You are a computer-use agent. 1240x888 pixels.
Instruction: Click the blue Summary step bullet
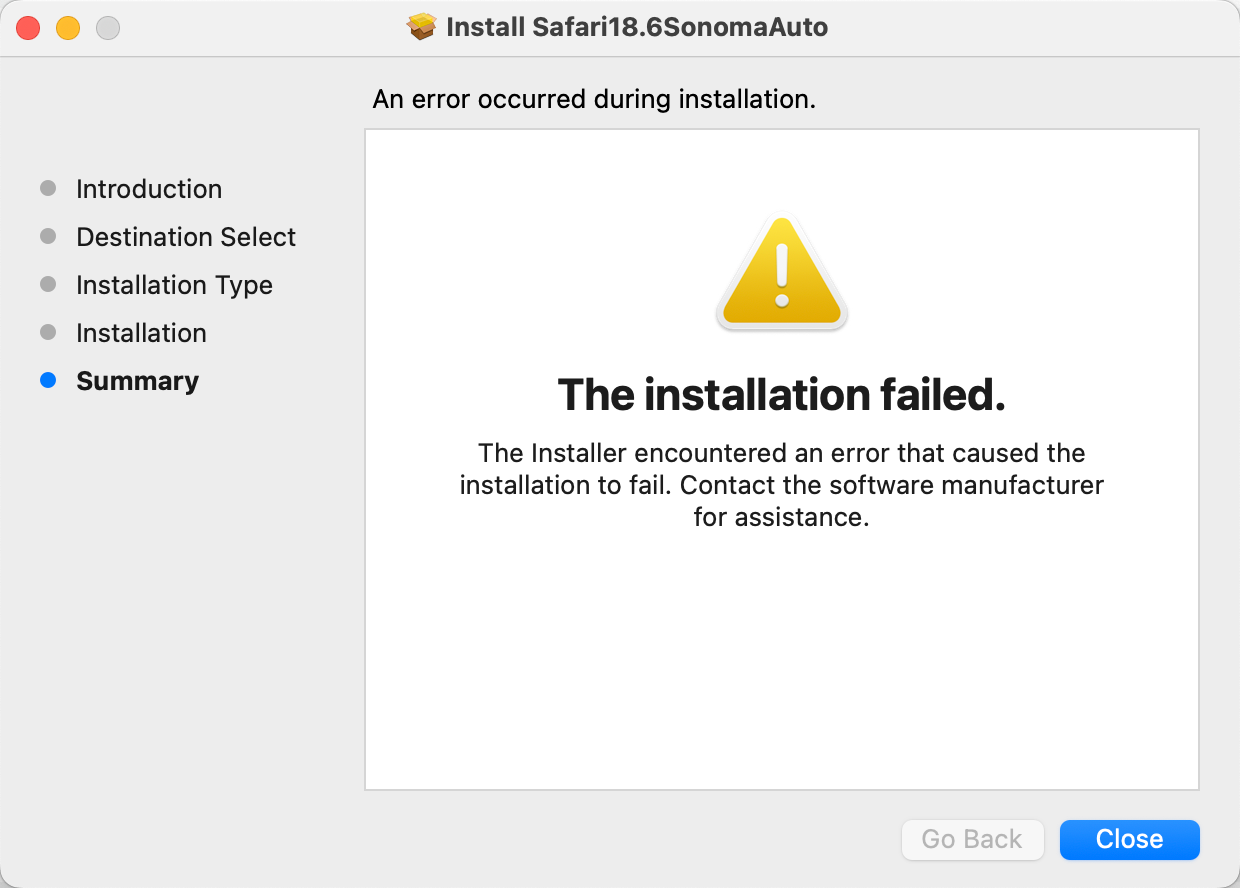48,381
